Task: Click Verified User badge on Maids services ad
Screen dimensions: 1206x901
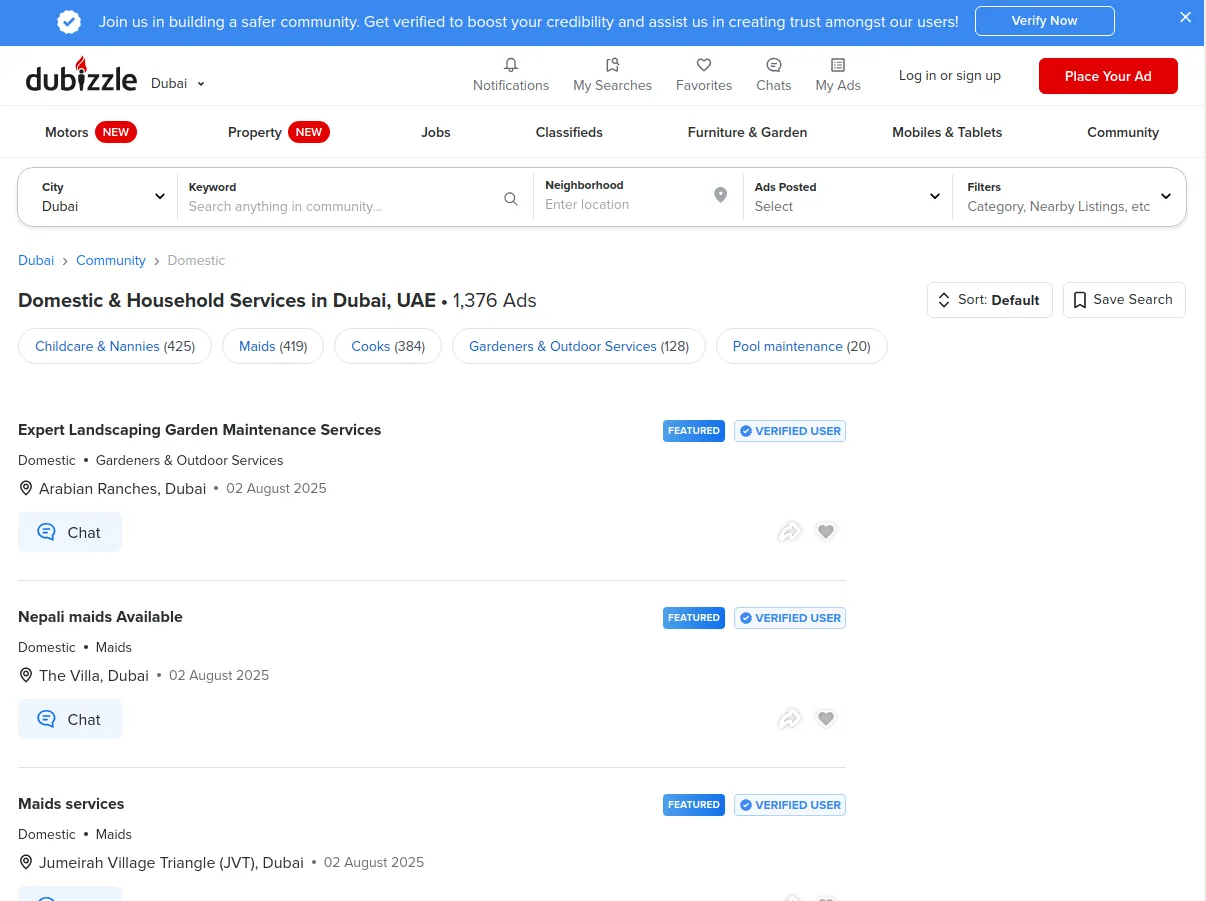Action: tap(790, 805)
